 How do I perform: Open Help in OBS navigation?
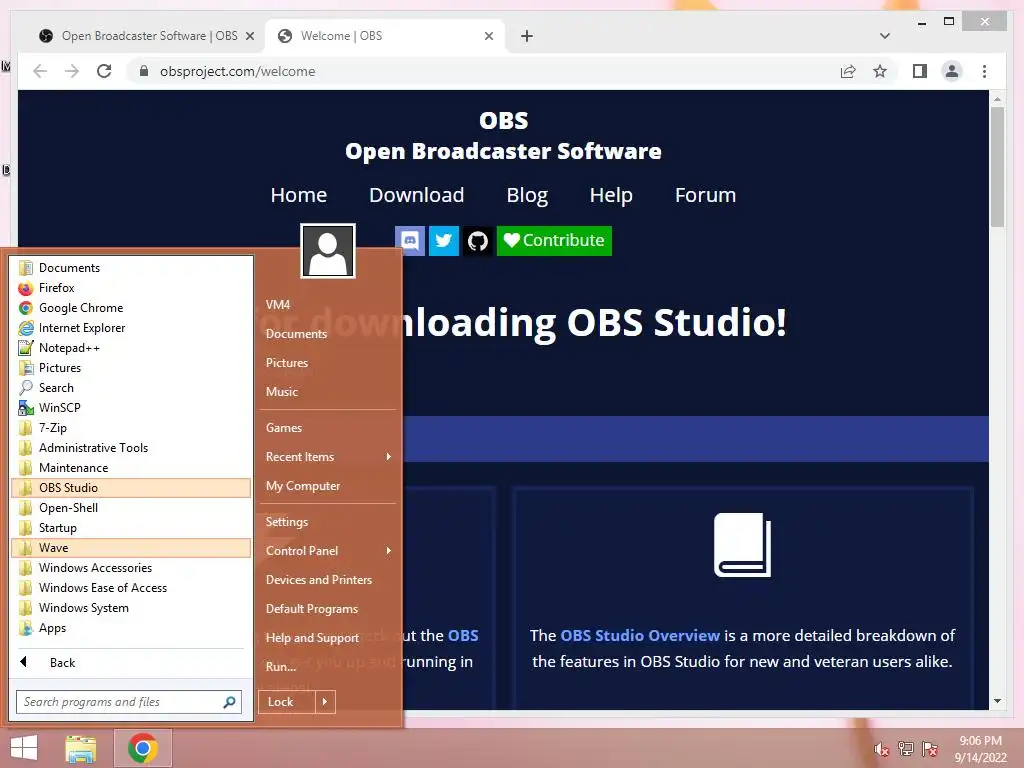(611, 195)
